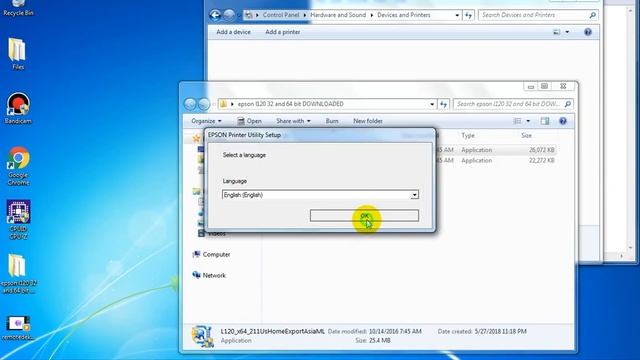Open epson l120 32 and 64 bit desktop folder

coord(18,273)
